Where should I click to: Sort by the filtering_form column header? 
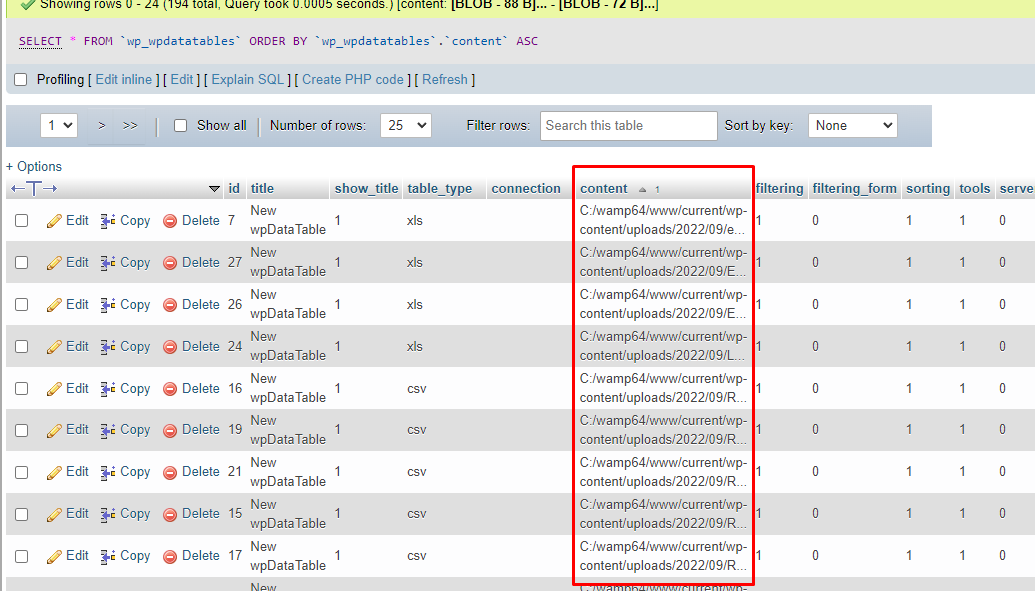854,188
